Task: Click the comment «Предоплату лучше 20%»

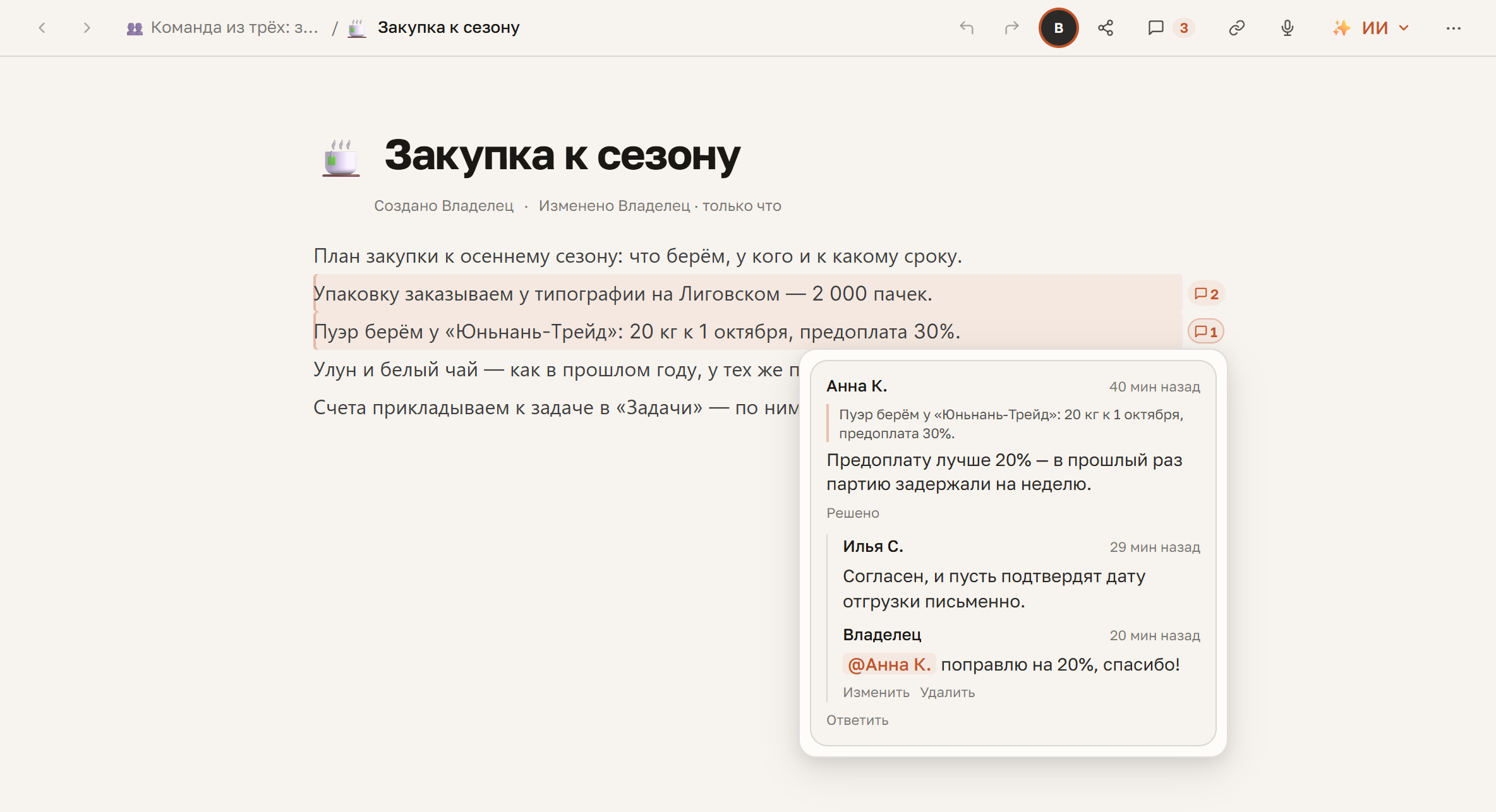Action: click(1004, 472)
